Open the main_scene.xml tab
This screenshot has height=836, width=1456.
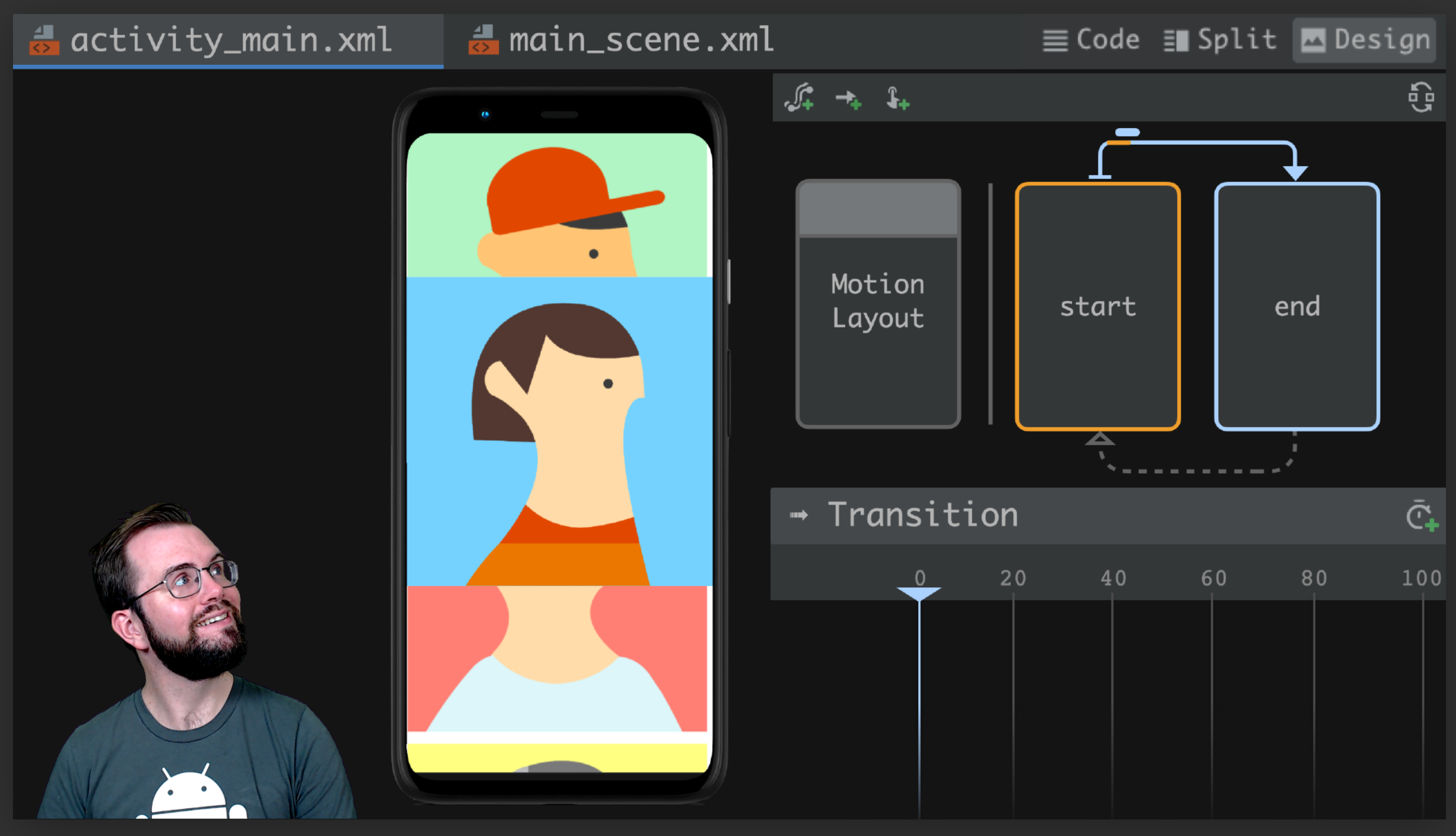click(640, 40)
